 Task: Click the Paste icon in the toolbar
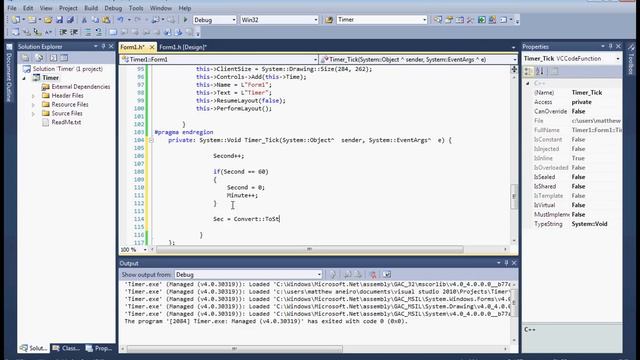[x=106, y=20]
